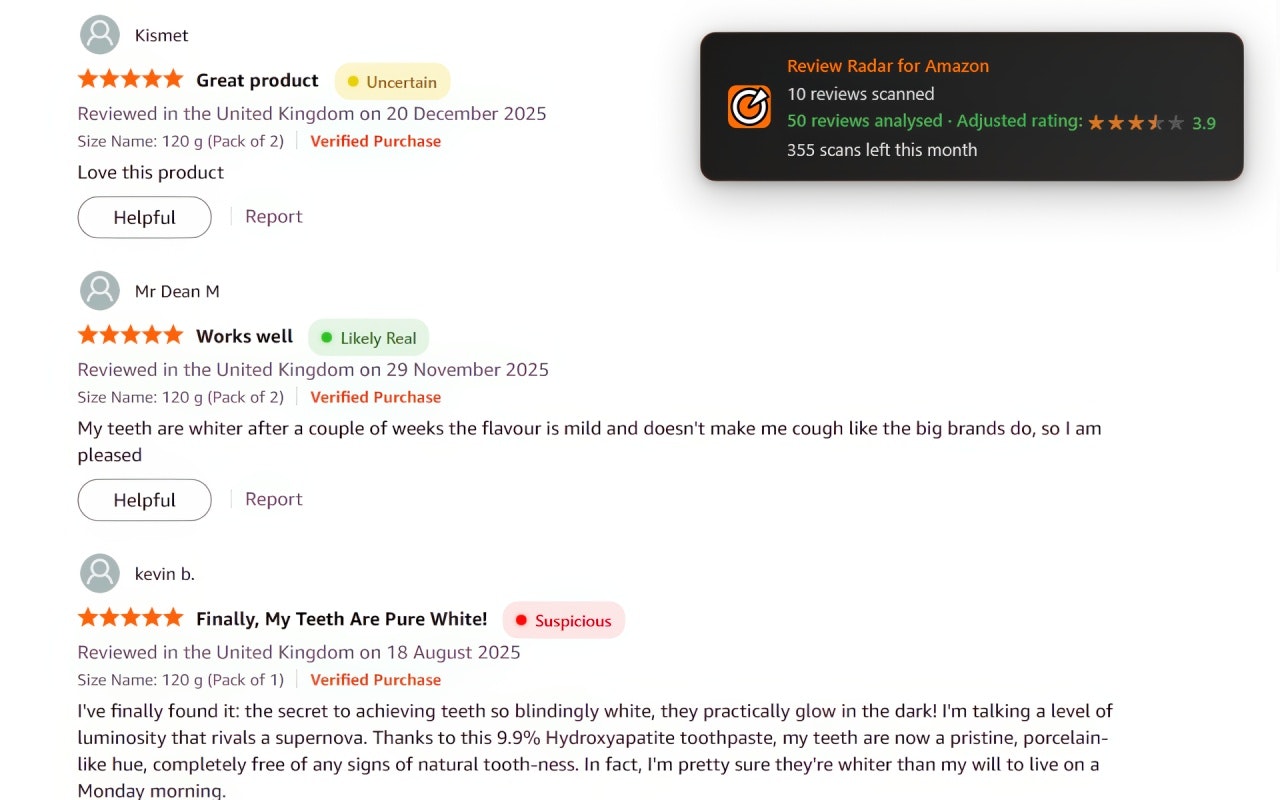Click 'Verified Purchase' on Kismet's review
The height and width of the screenshot is (800, 1280).
375,141
